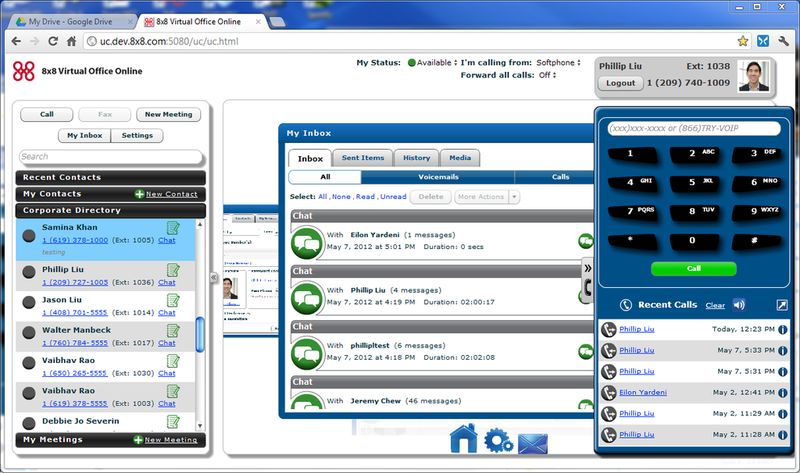Viewport: 800px width, 473px height.
Task: Click chat bubble icon for phillipltest chat
Action: point(307,353)
